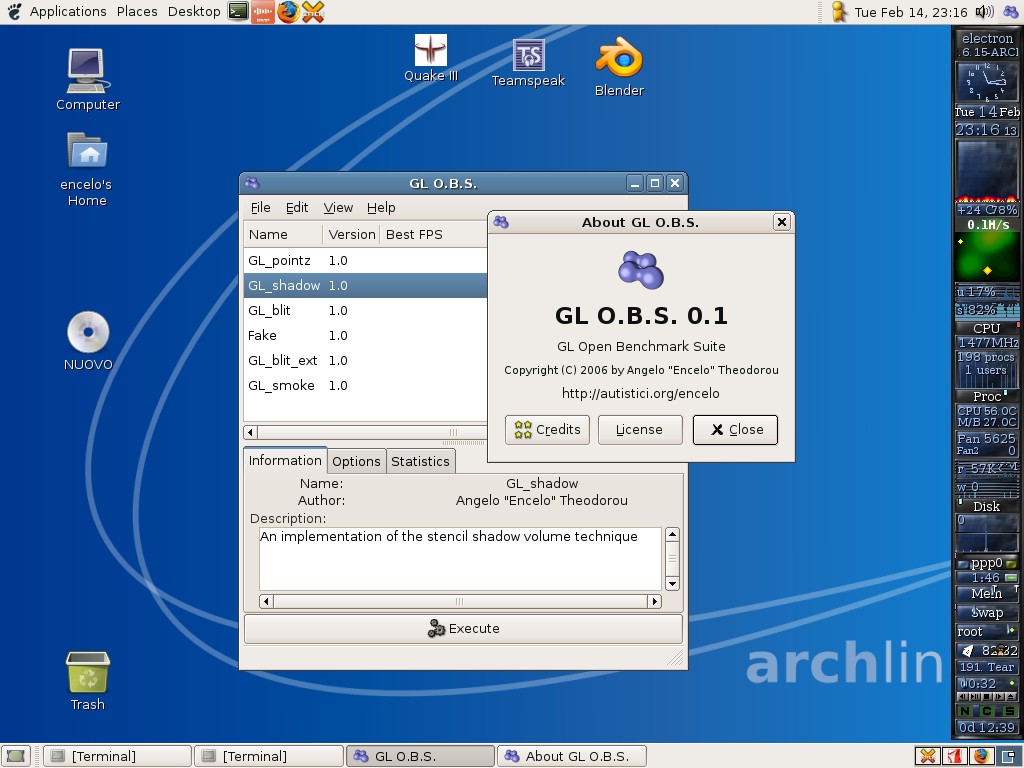Viewport: 1024px width, 768px height.
Task: Click the volume speaker icon
Action: (984, 12)
